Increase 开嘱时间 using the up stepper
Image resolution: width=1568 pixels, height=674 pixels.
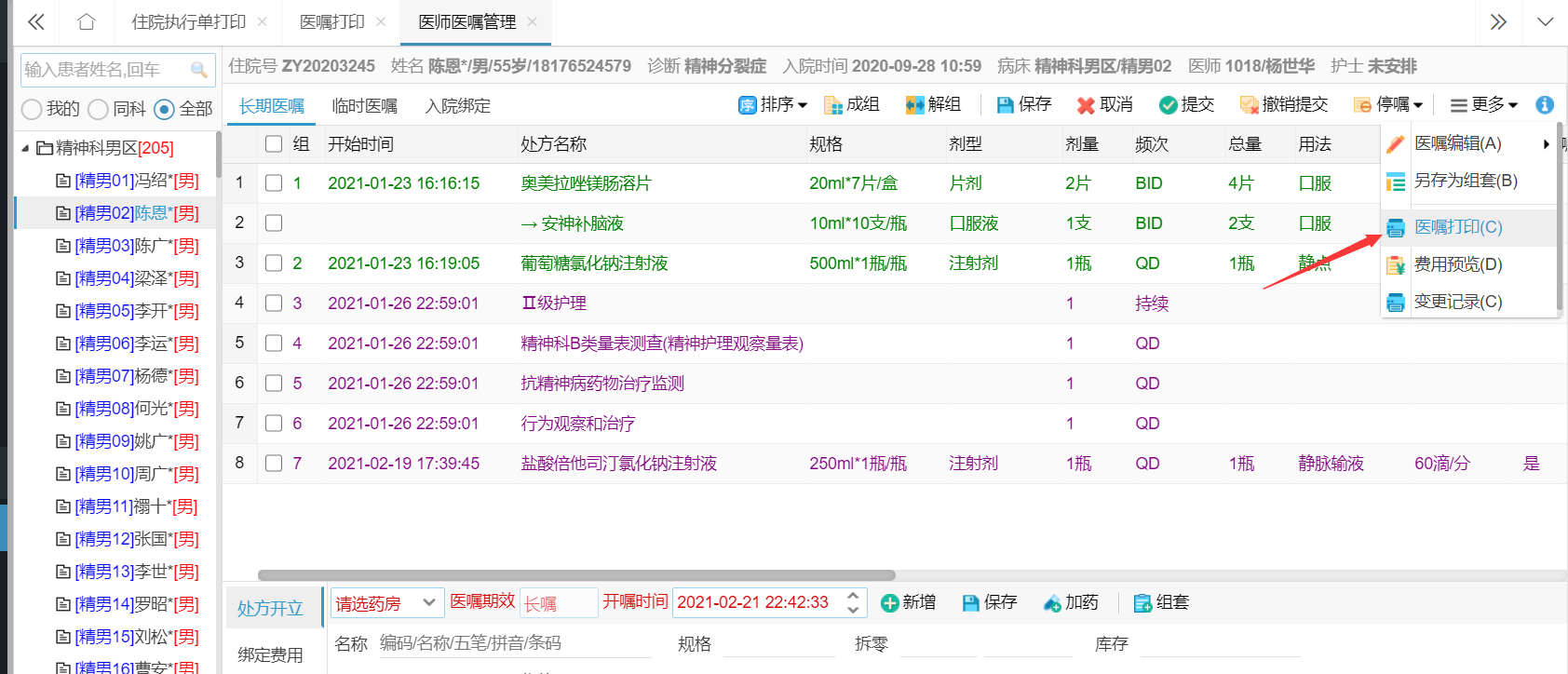(853, 596)
